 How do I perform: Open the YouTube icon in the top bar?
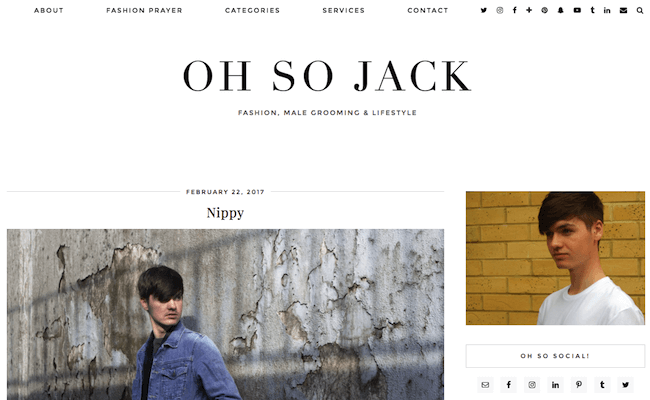577,10
